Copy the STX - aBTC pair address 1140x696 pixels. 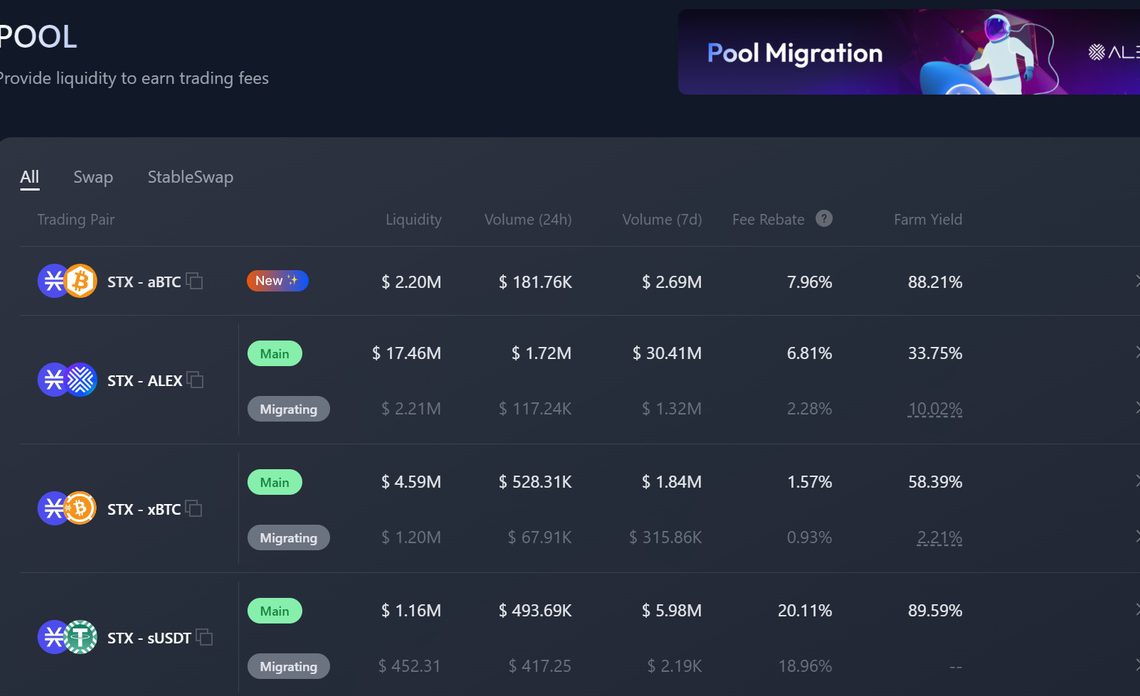(x=194, y=281)
